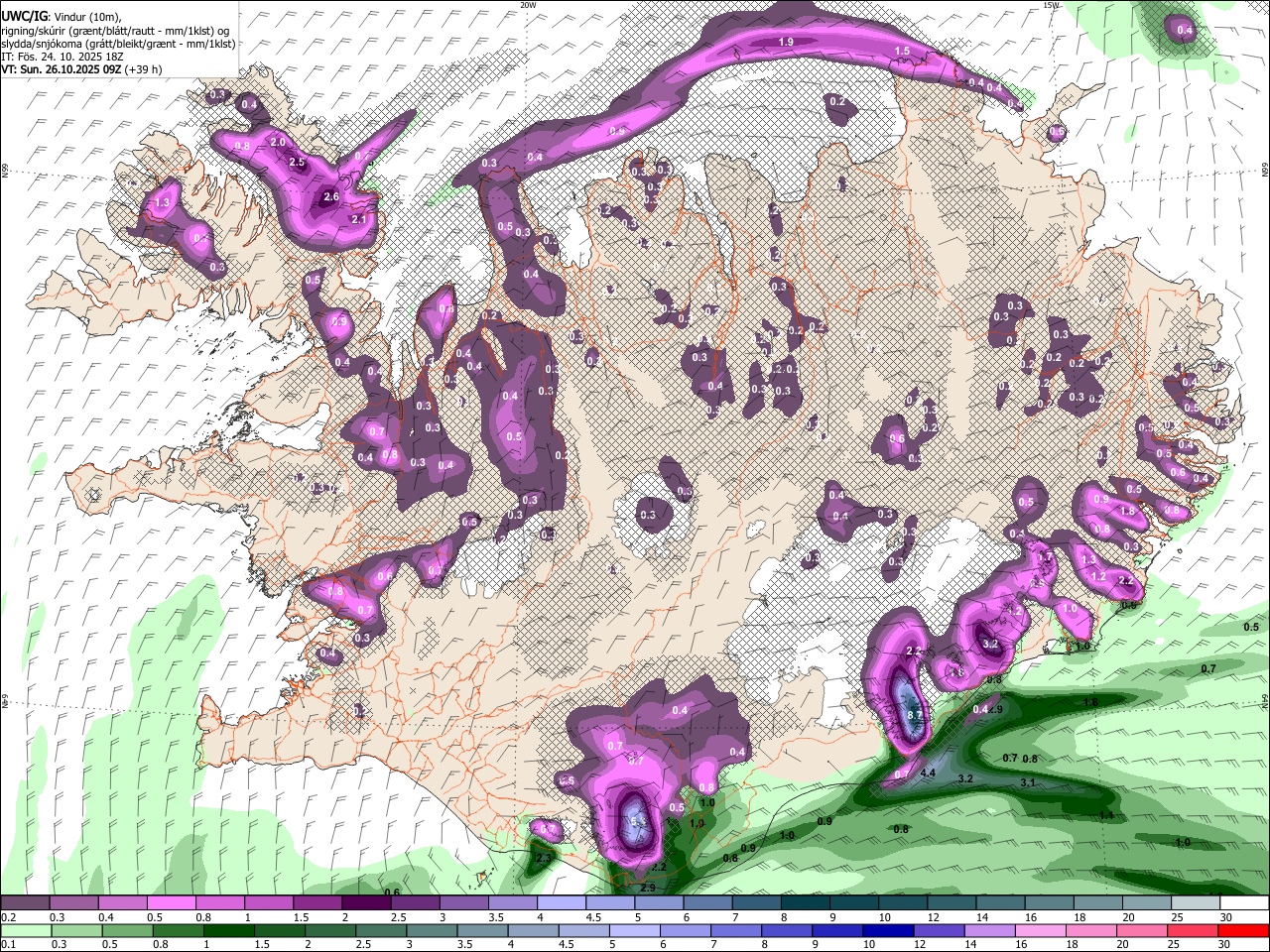Click the darkest purple 2 mm snow legend swatch

[x=366, y=903]
